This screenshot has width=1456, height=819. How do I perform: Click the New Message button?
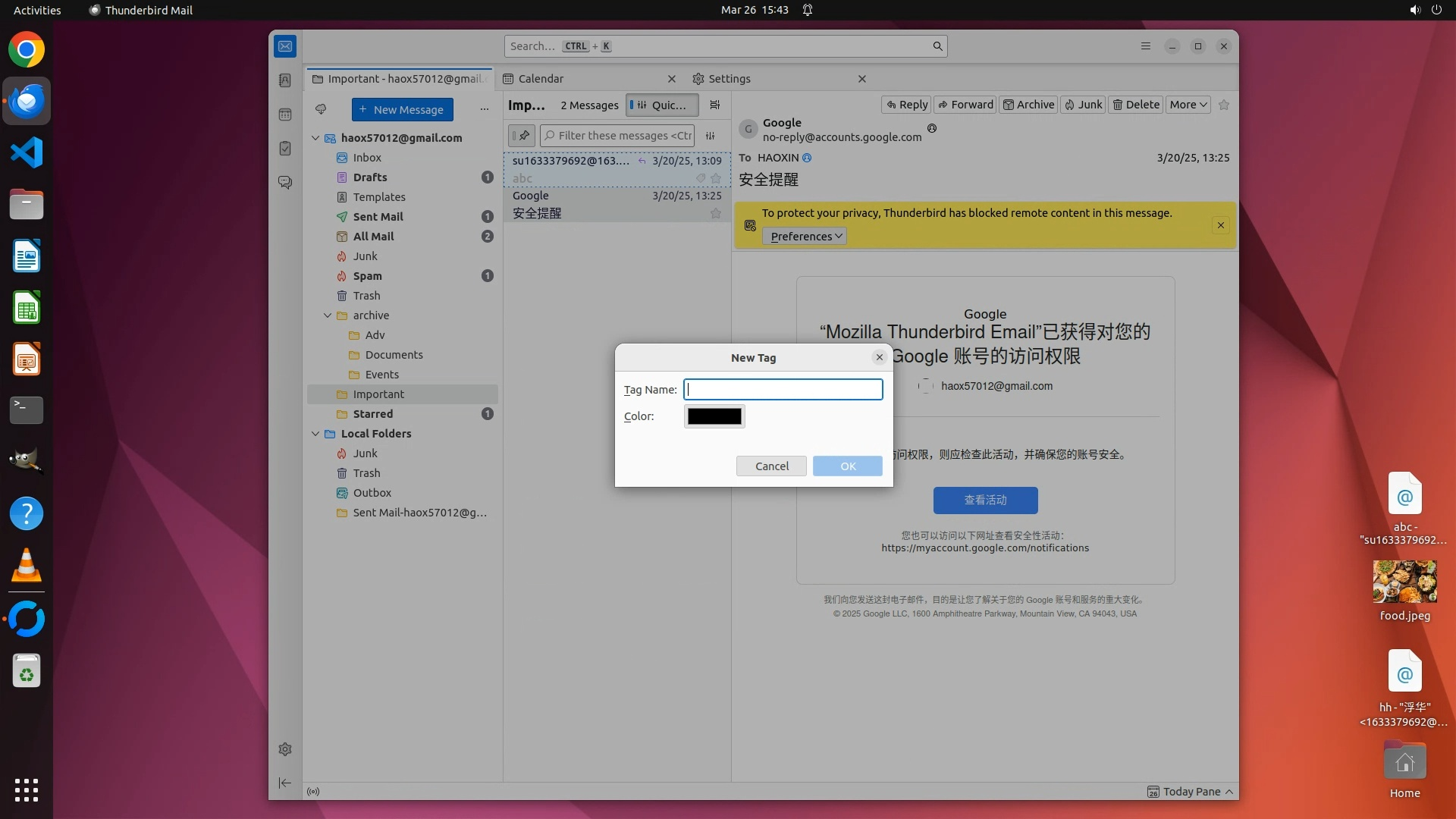pos(402,109)
